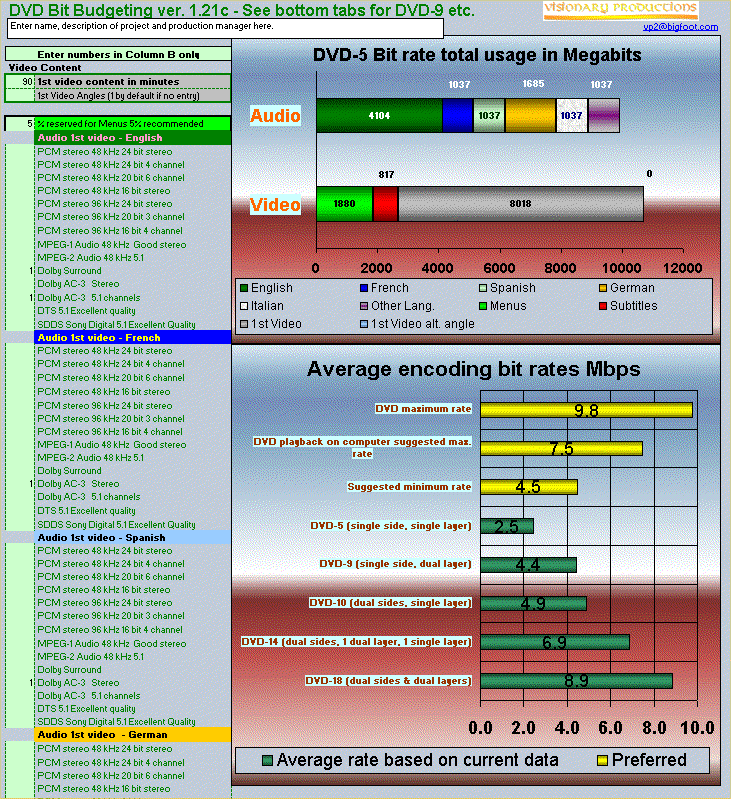
Task: Select the DVD-9 4.4 rate bar
Action: 528,565
